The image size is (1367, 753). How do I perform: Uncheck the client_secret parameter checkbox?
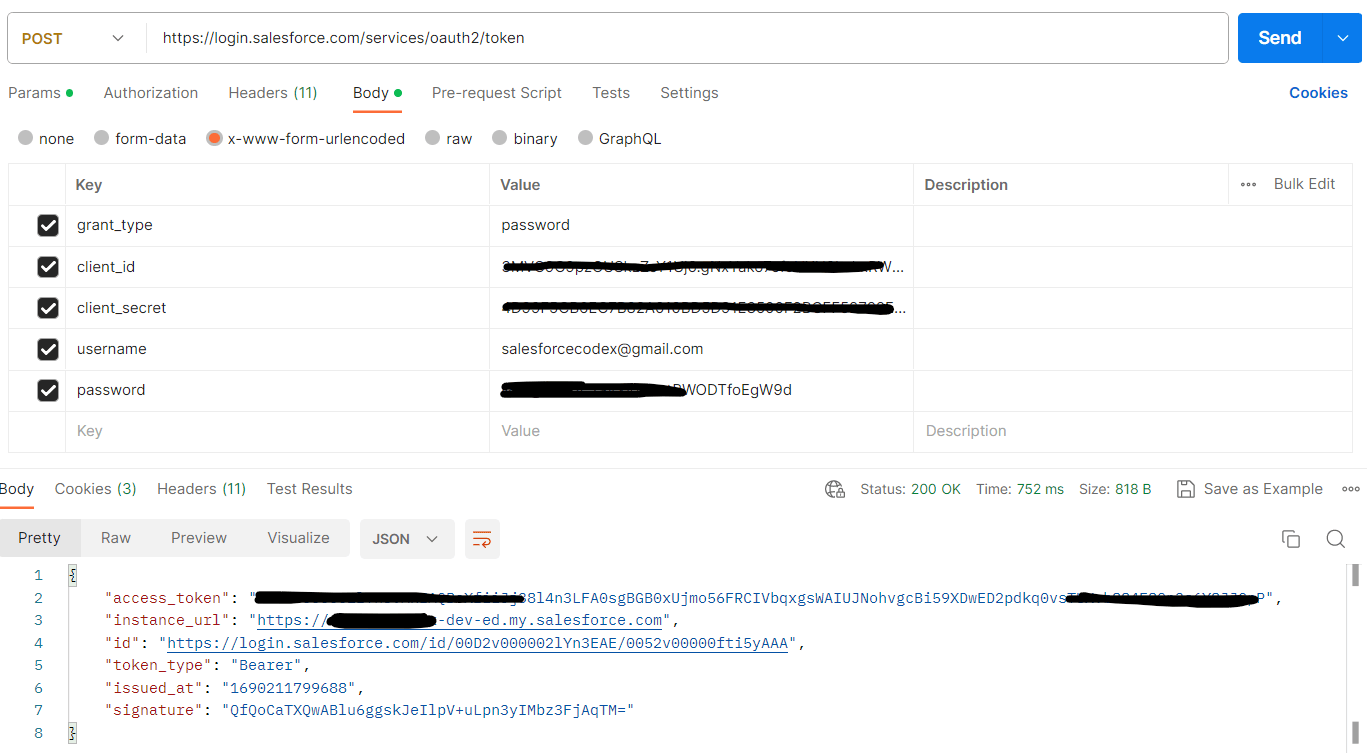coord(48,308)
